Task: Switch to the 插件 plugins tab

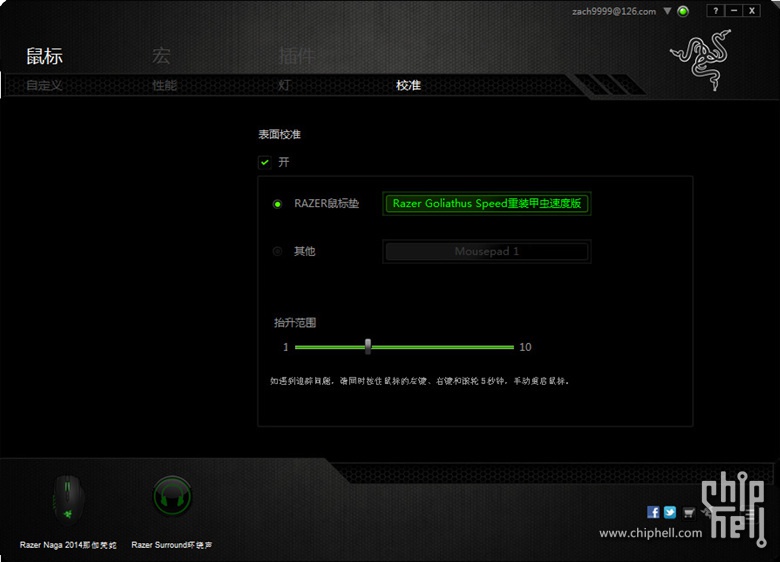Action: [x=296, y=56]
